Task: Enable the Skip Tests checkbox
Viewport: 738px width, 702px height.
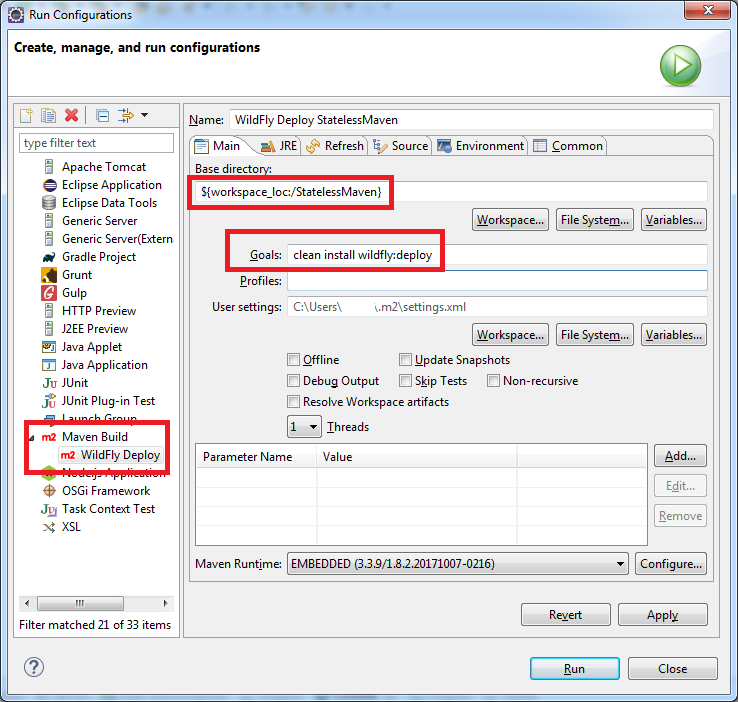Action: tap(405, 381)
